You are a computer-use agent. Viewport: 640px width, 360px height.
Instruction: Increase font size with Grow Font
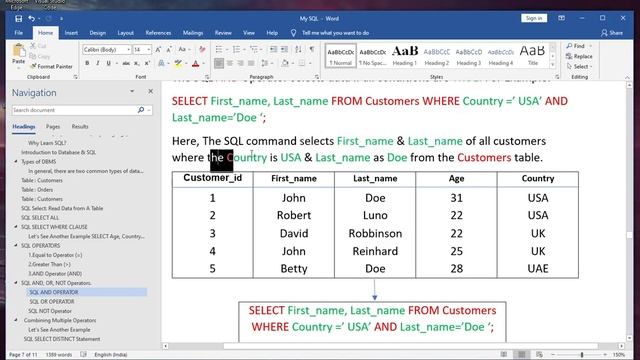pyautogui.click(x=158, y=49)
